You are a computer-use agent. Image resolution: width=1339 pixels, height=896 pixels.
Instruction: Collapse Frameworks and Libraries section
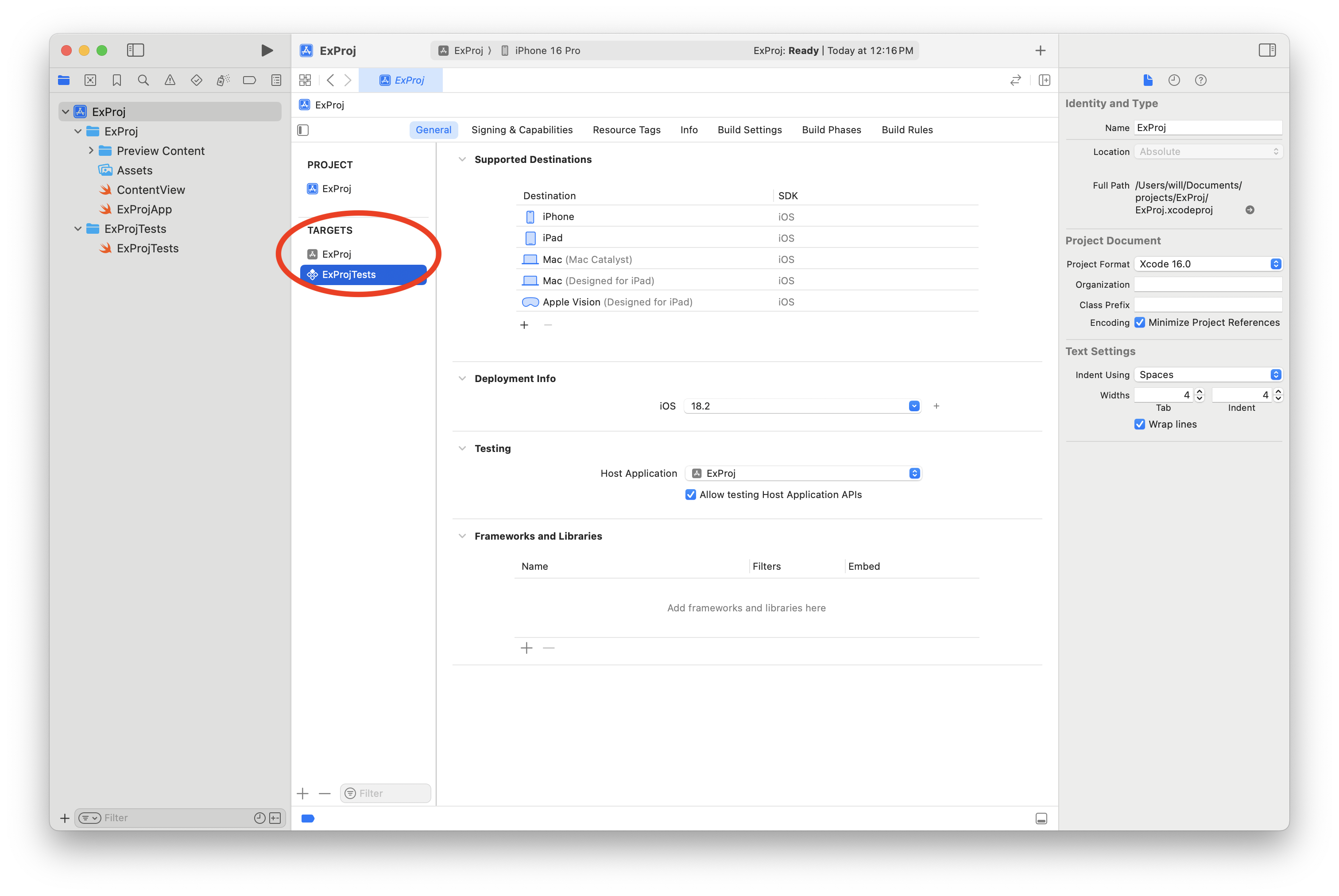(x=462, y=536)
